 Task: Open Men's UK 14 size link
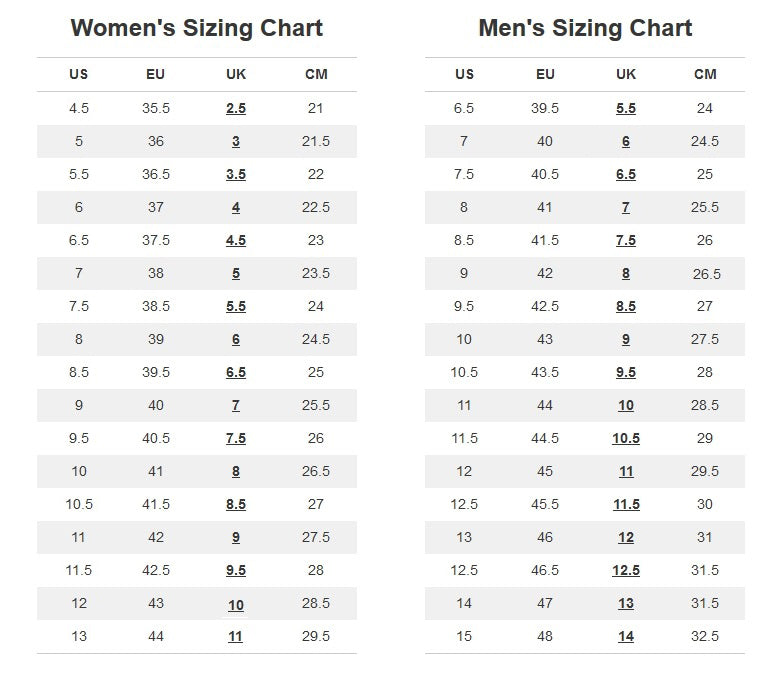pyautogui.click(x=626, y=637)
